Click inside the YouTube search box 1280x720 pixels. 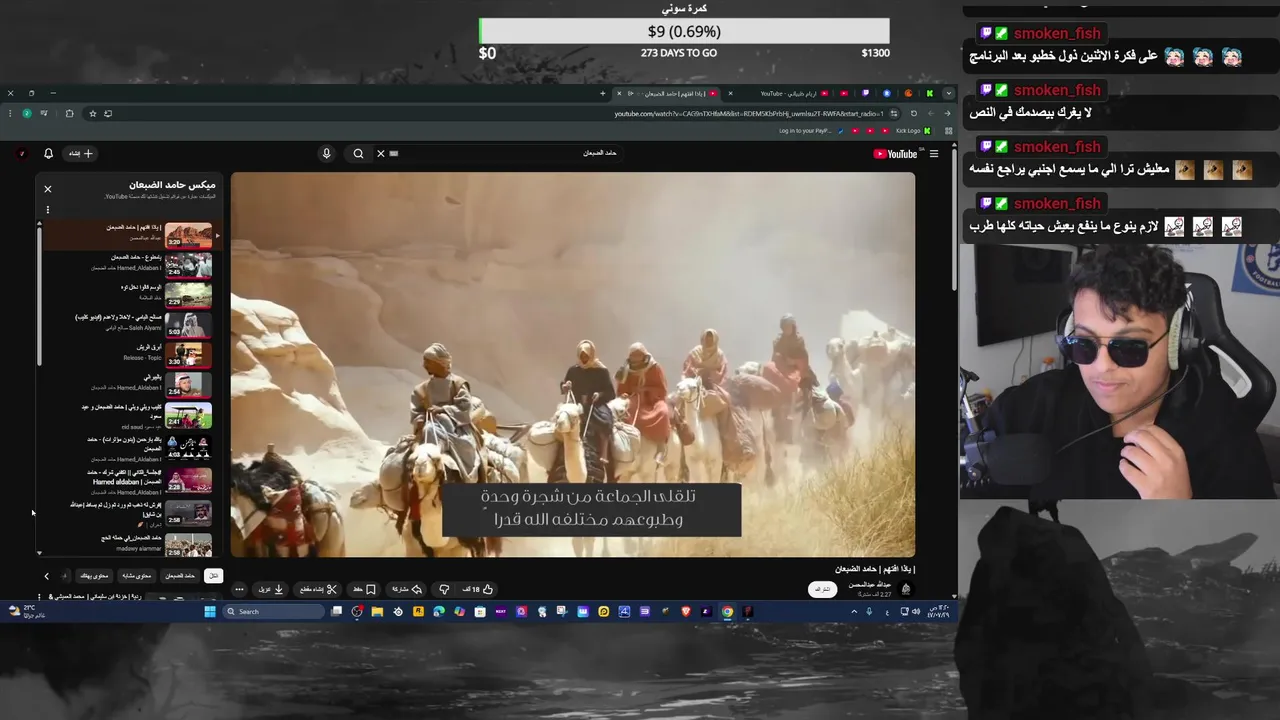pyautogui.click(x=500, y=153)
